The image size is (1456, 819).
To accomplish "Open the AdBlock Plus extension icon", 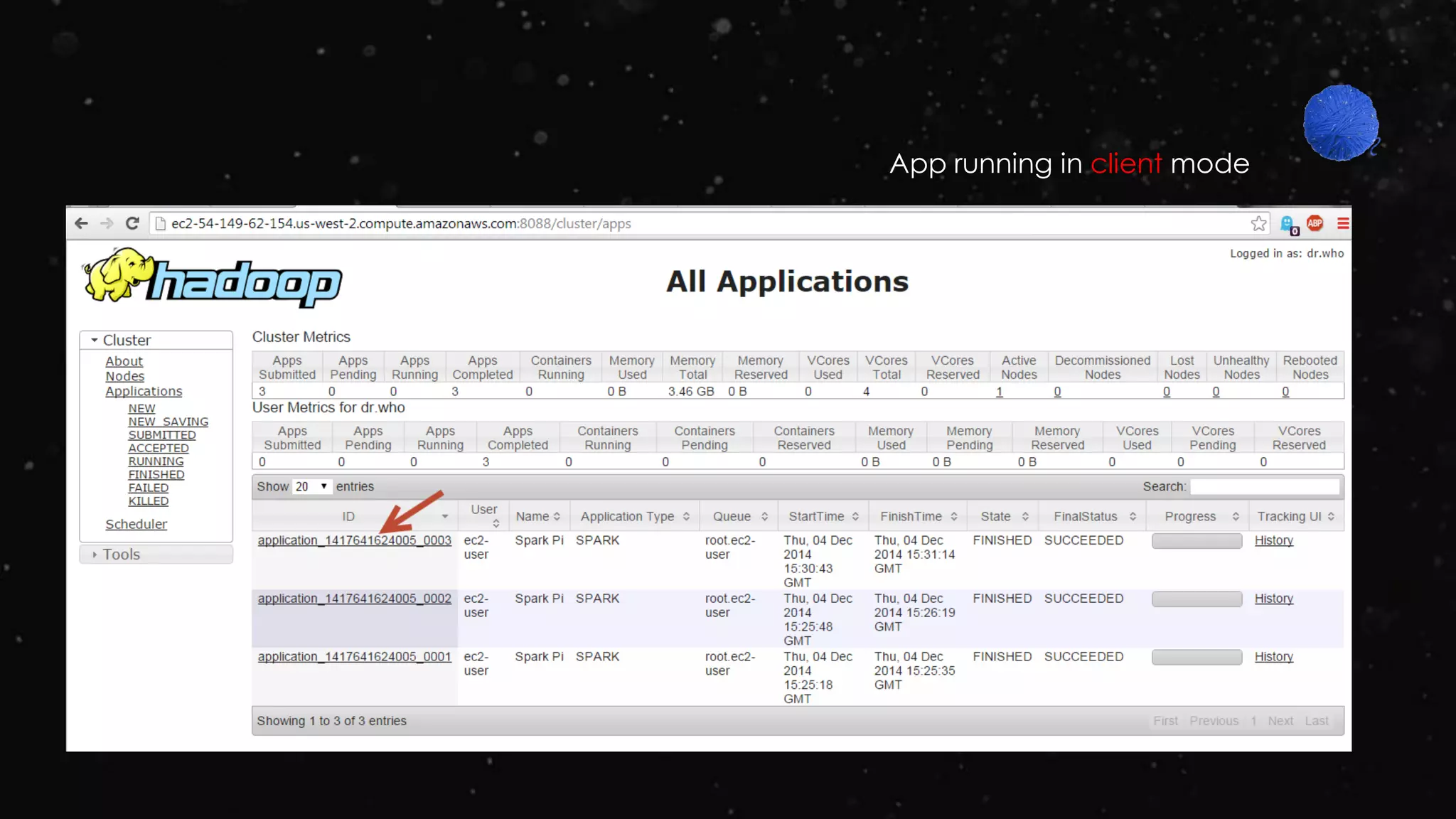I will point(1315,223).
